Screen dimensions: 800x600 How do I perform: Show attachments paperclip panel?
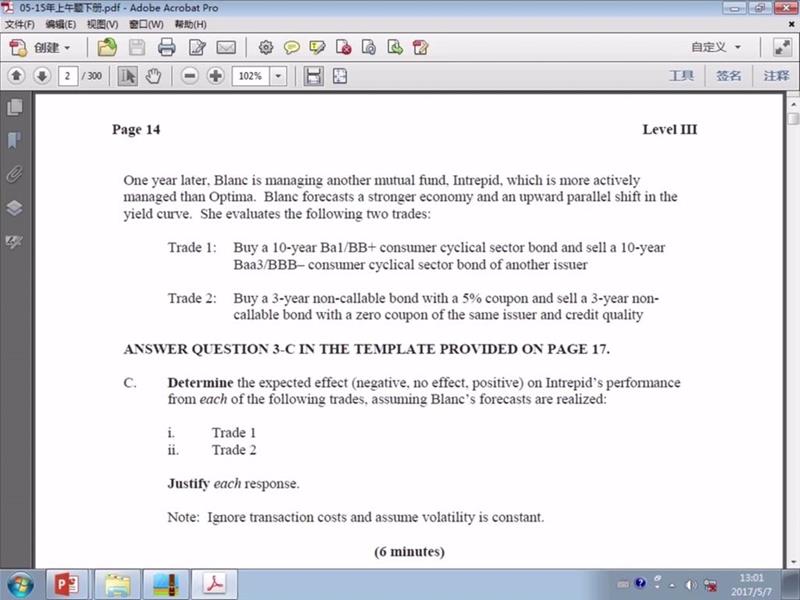pos(14,174)
